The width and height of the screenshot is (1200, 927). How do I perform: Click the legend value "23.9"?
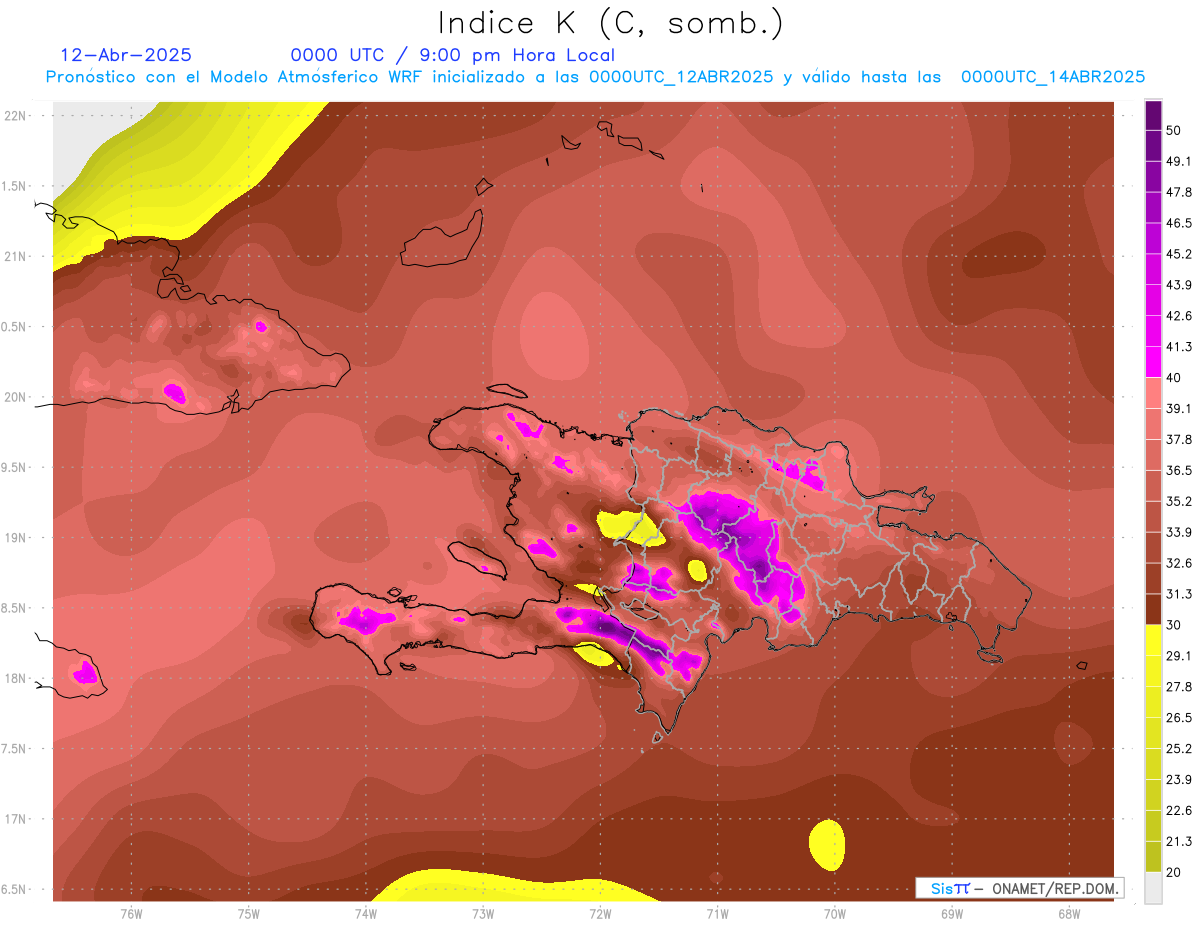point(1179,779)
